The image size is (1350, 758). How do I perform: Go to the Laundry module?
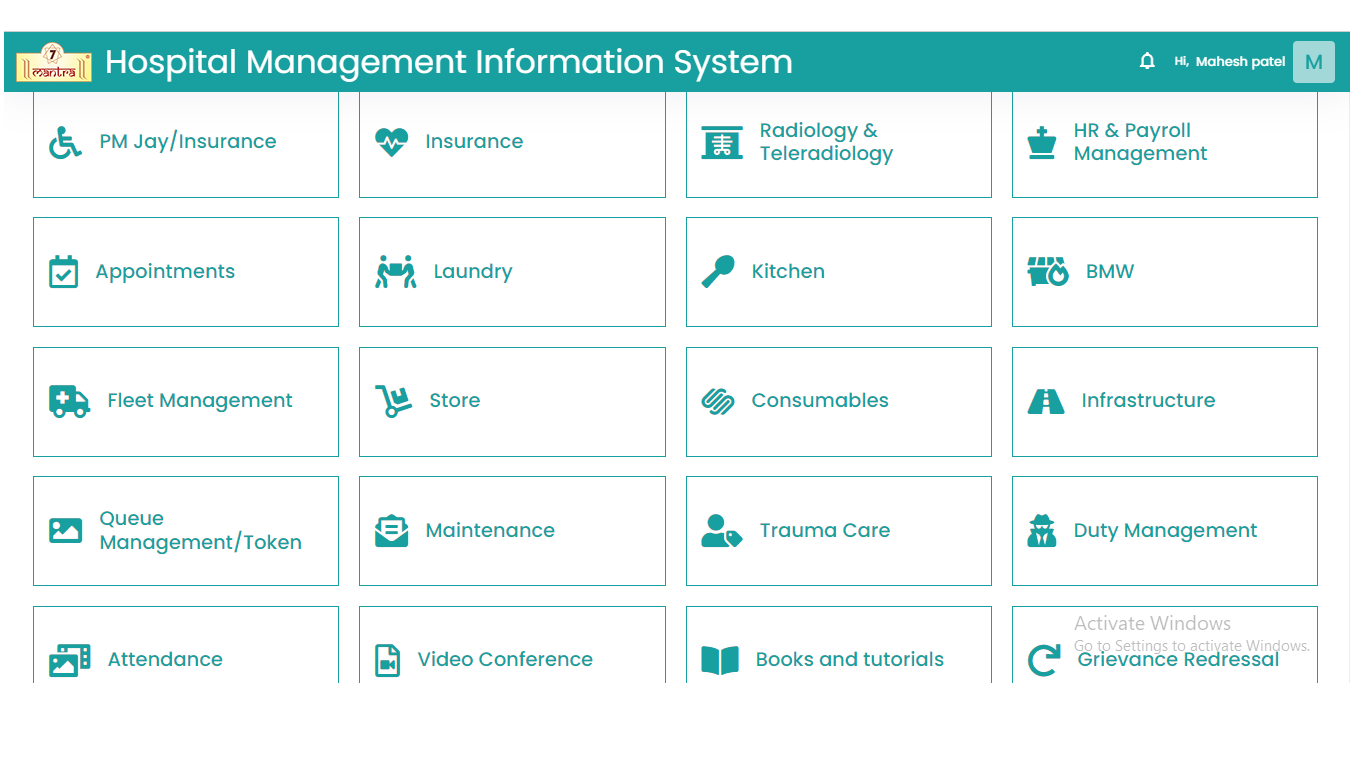(512, 272)
